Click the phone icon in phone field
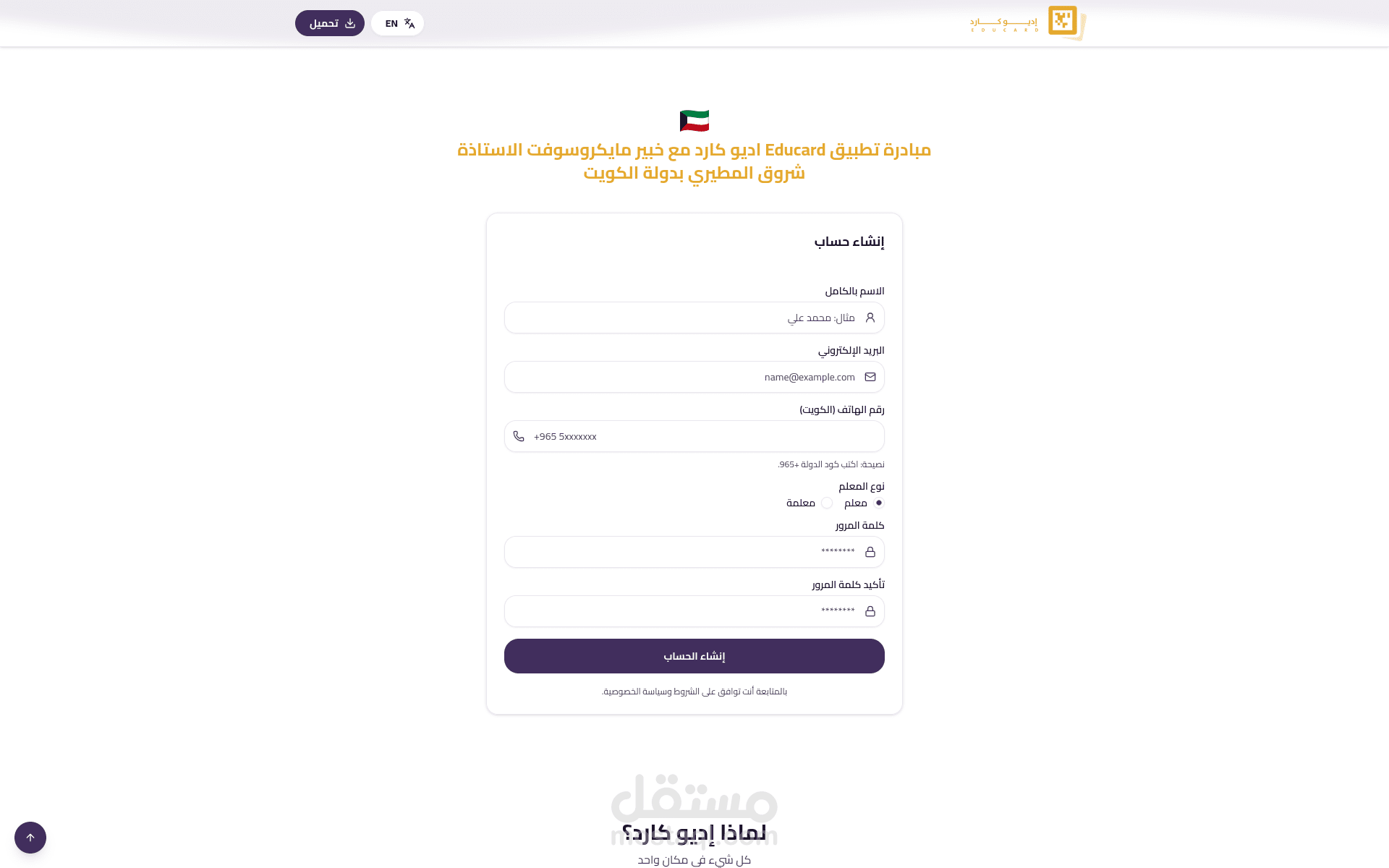The image size is (1389, 868). (519, 436)
